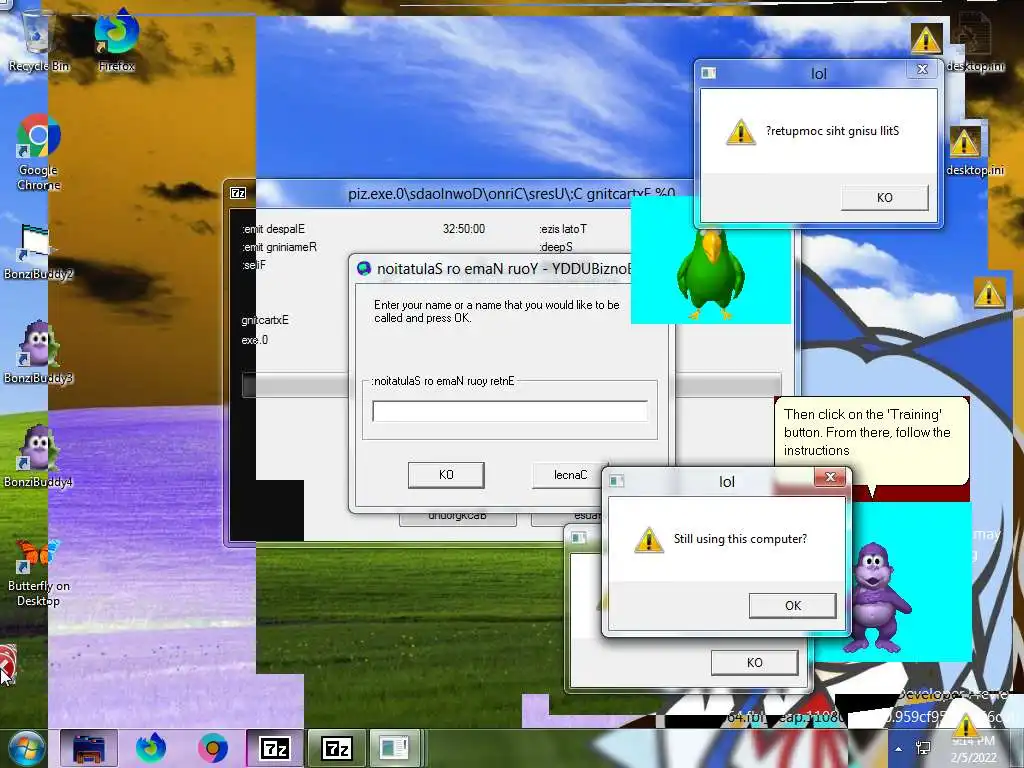Image resolution: width=1024 pixels, height=768 pixels.
Task: Select the lol dialog taskbar button
Action: pos(394,748)
